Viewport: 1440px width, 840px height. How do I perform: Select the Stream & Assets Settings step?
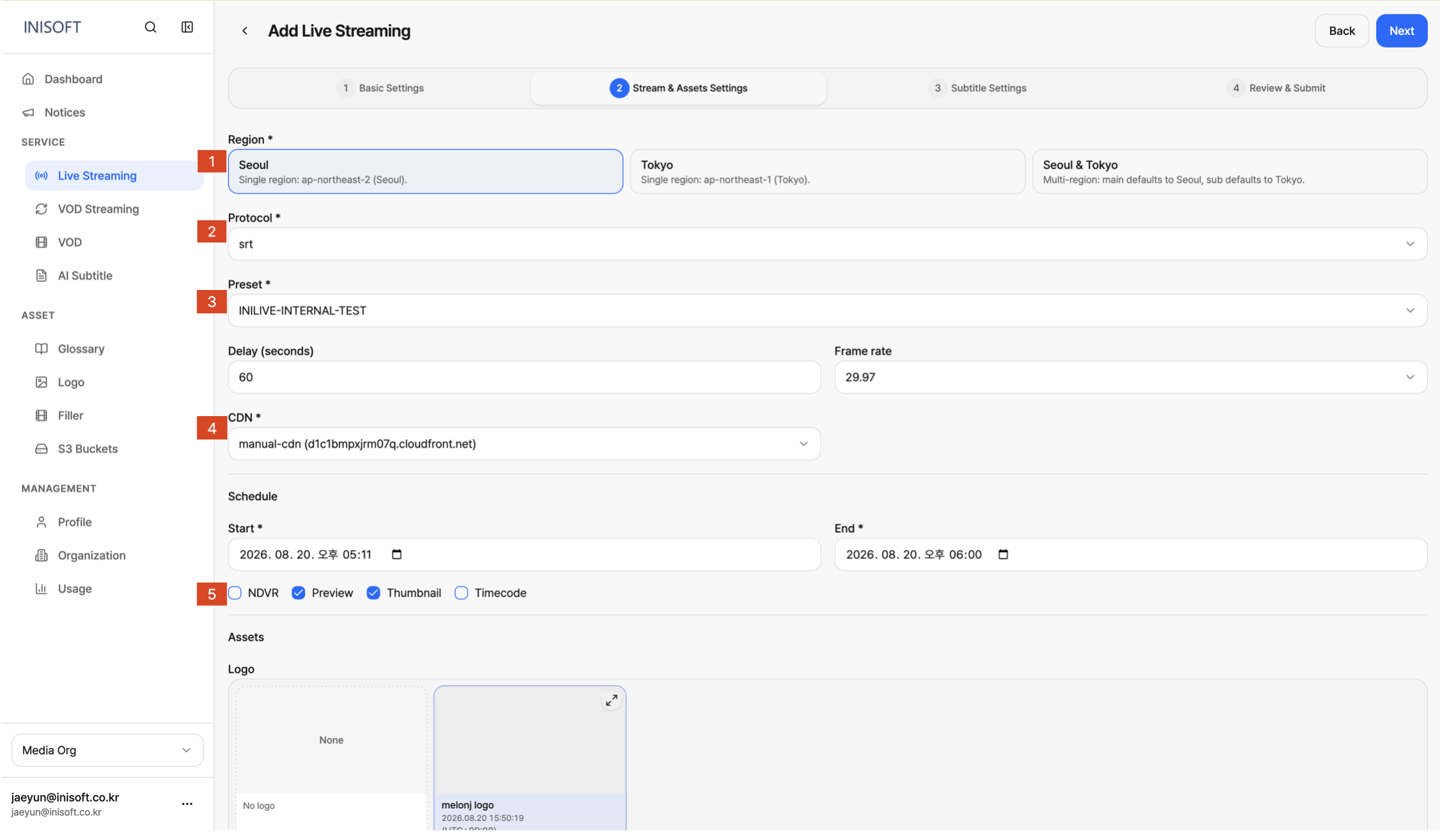pos(678,88)
